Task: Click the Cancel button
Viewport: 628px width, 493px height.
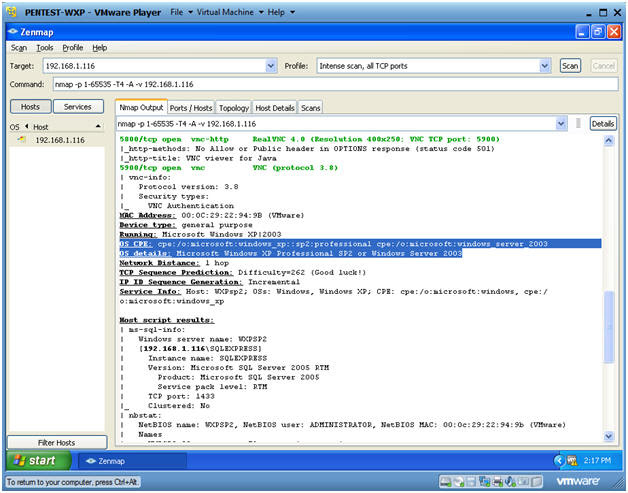Action: coord(604,66)
